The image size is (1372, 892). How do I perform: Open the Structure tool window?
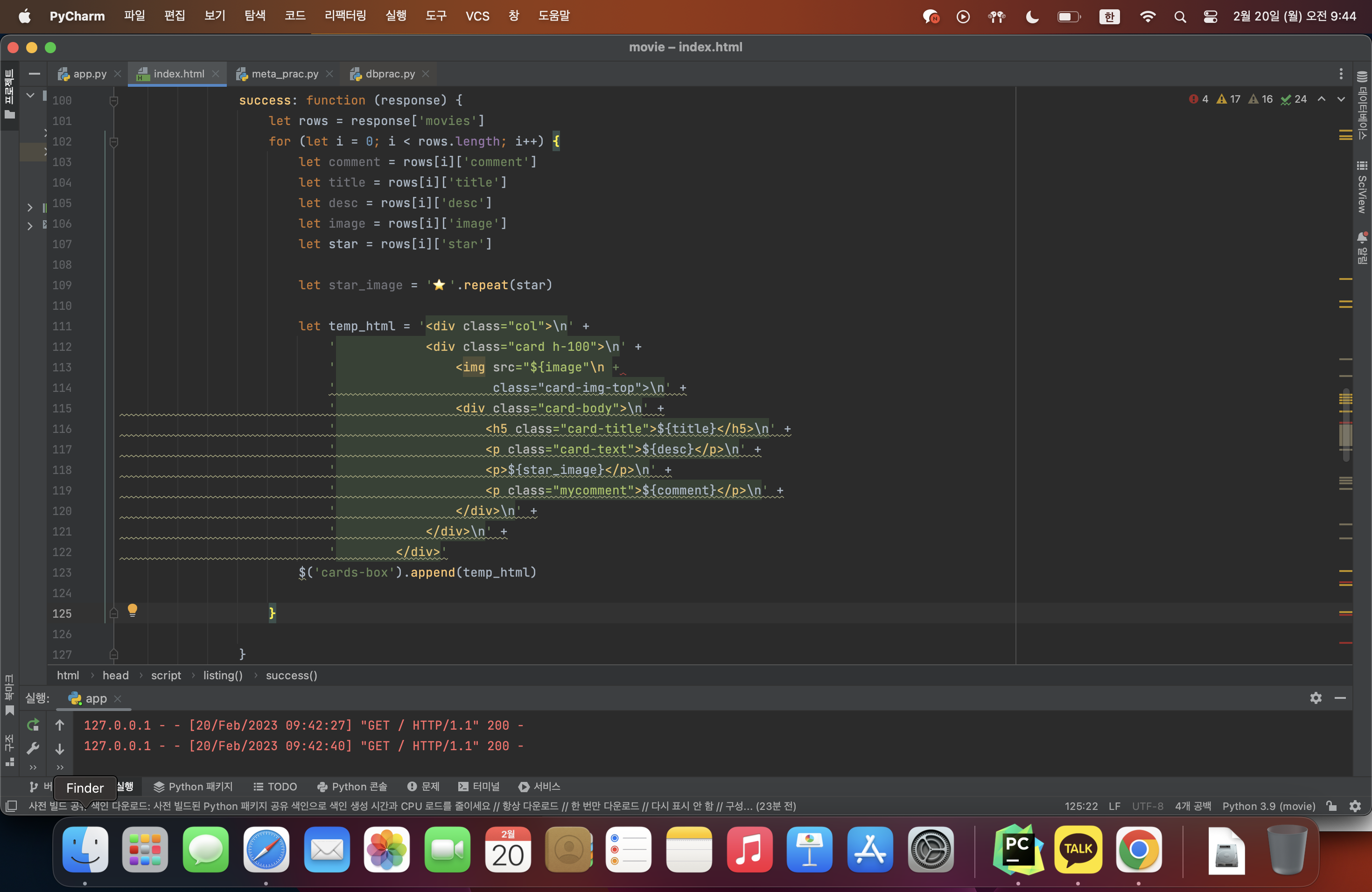click(x=9, y=750)
